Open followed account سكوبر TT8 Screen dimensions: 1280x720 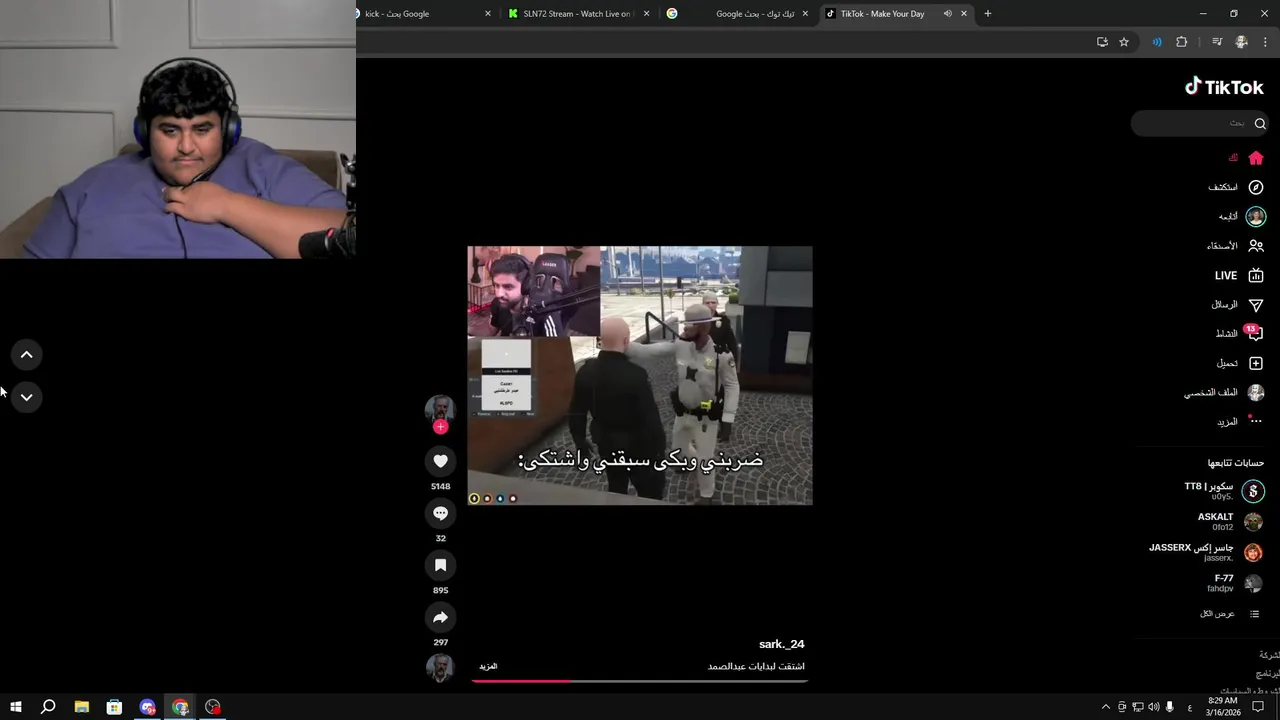click(1223, 491)
